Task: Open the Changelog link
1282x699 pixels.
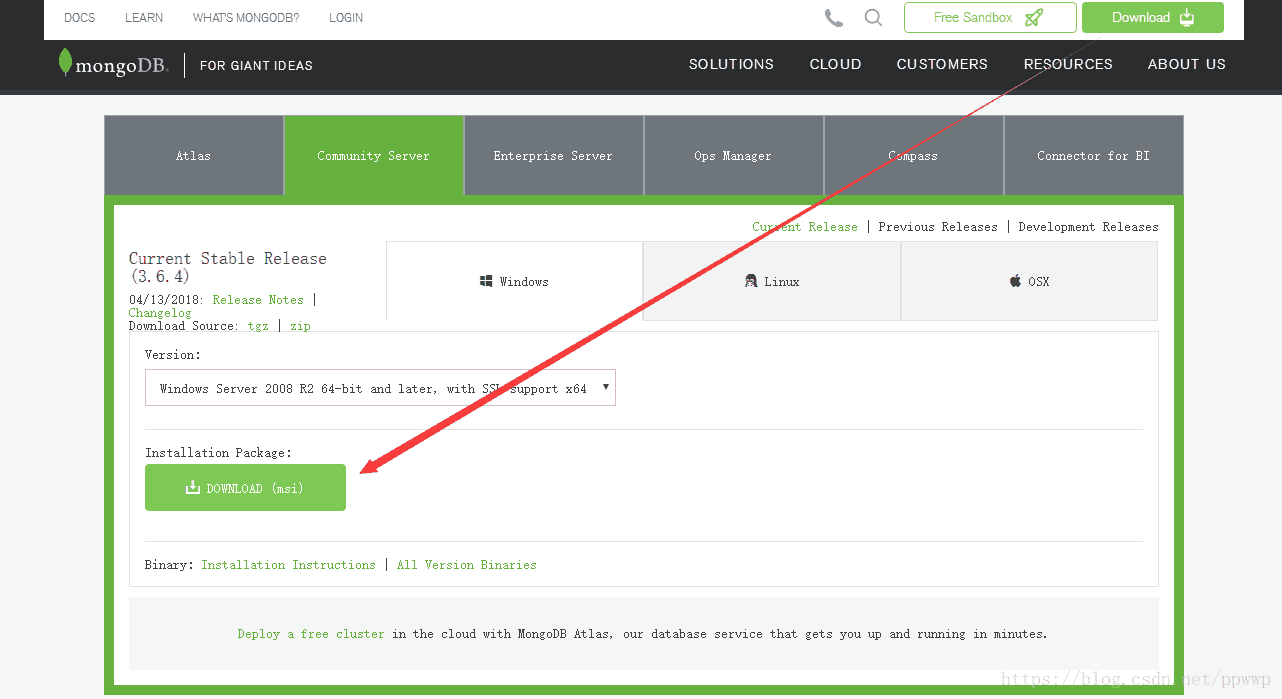Action: 160,313
